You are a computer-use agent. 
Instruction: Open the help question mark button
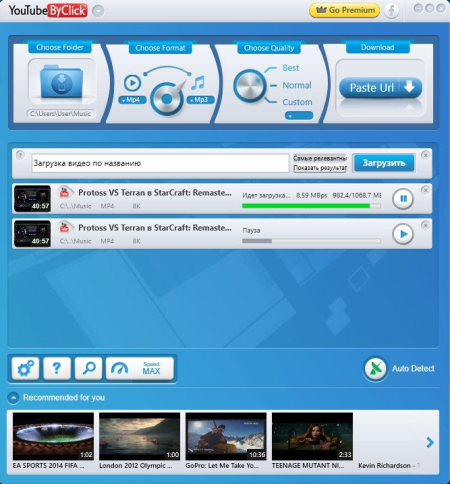pyautogui.click(x=57, y=368)
